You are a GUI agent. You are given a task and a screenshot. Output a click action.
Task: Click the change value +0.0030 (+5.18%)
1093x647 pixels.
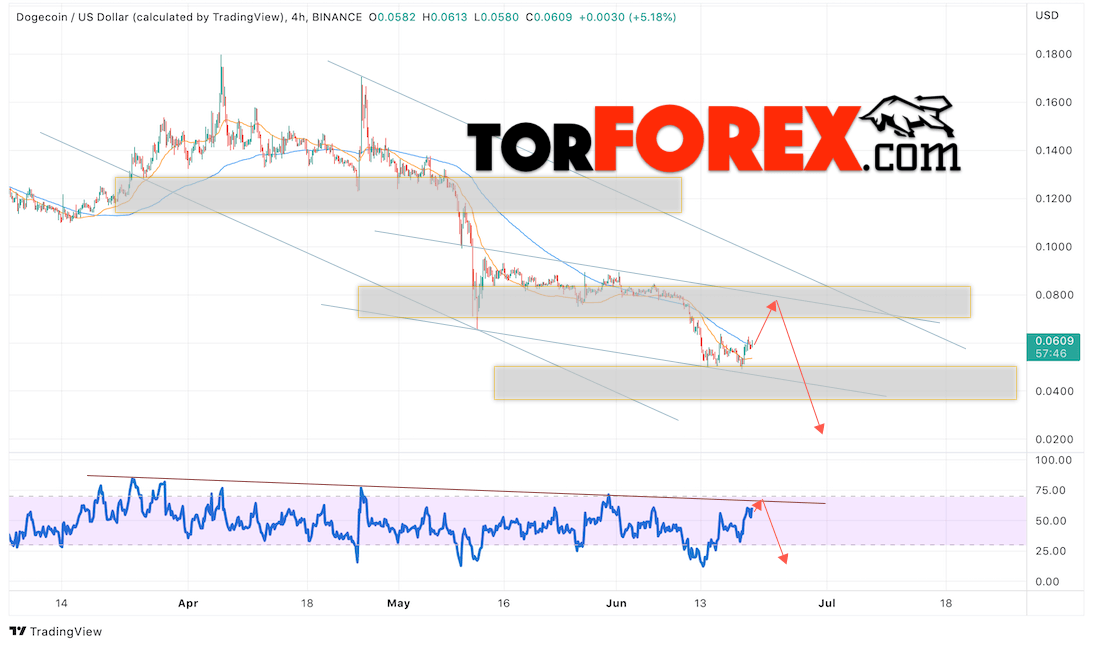coord(627,17)
